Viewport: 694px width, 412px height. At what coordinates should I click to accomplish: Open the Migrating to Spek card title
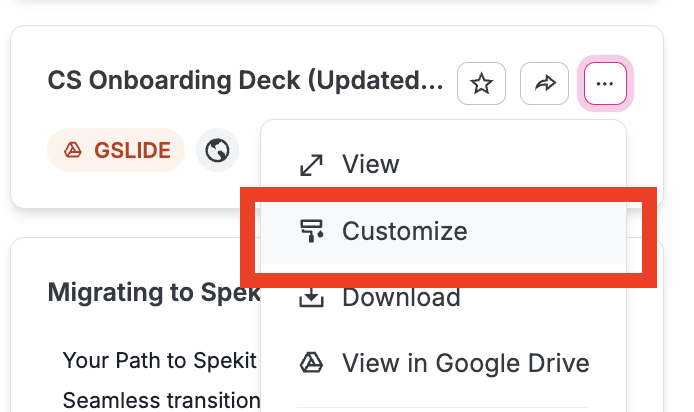154,293
